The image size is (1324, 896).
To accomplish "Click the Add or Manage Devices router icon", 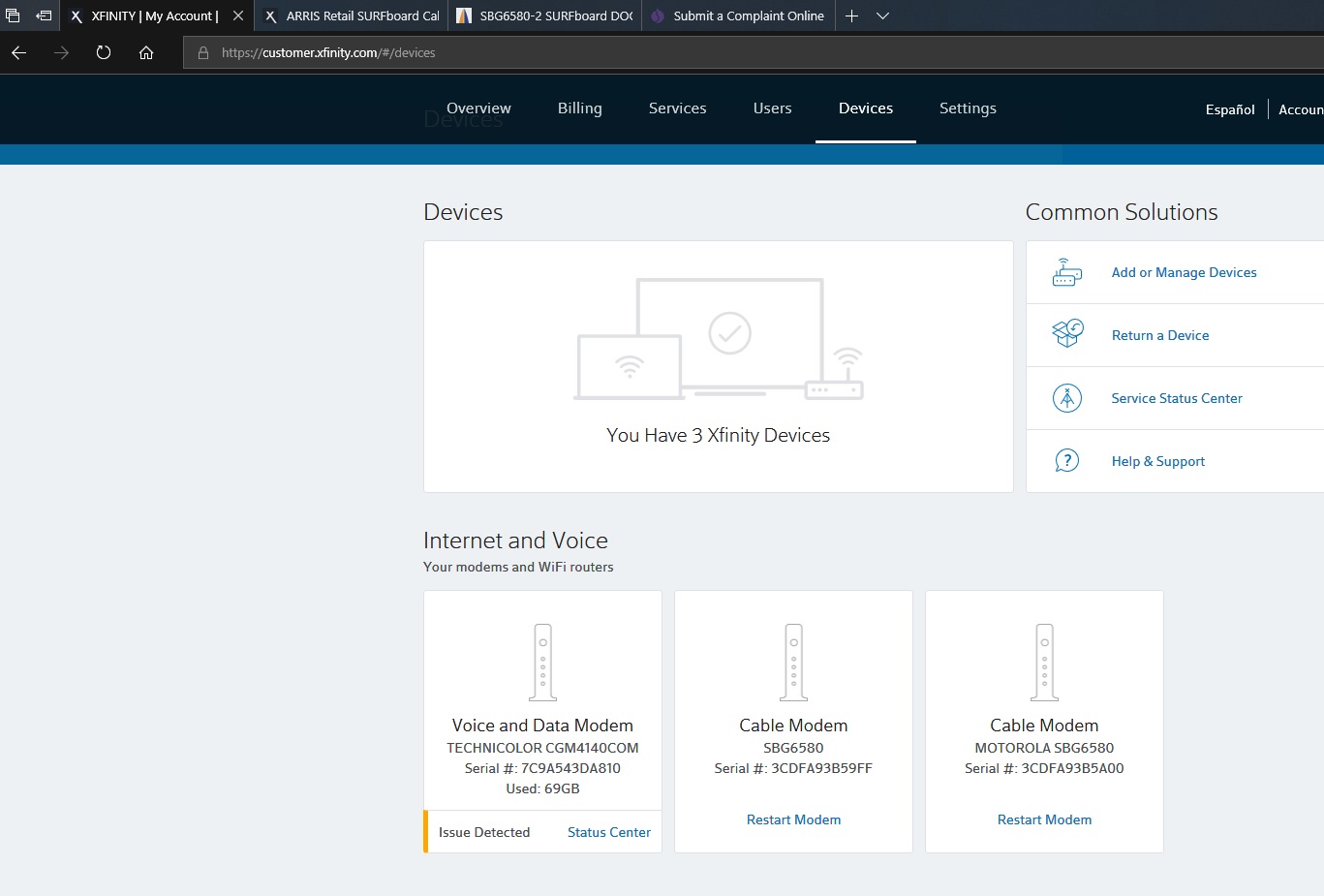I will coord(1066,273).
